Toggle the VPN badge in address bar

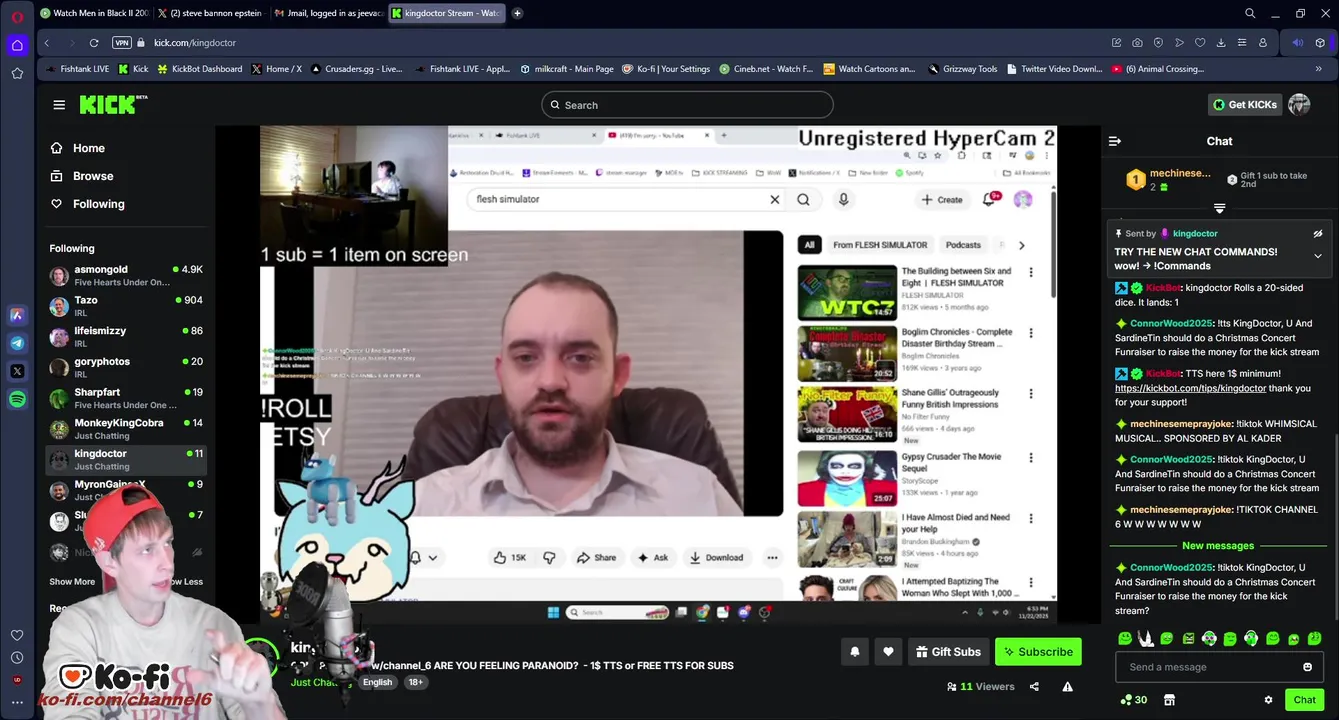coord(122,43)
